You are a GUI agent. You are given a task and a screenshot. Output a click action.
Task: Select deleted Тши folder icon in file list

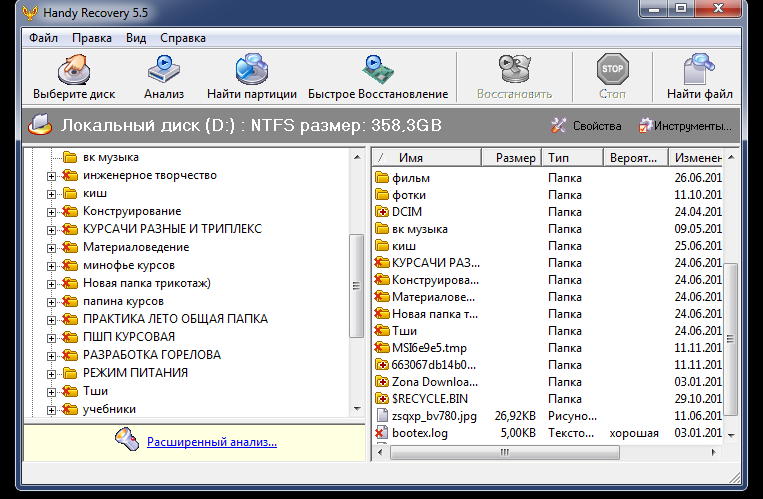pos(382,331)
